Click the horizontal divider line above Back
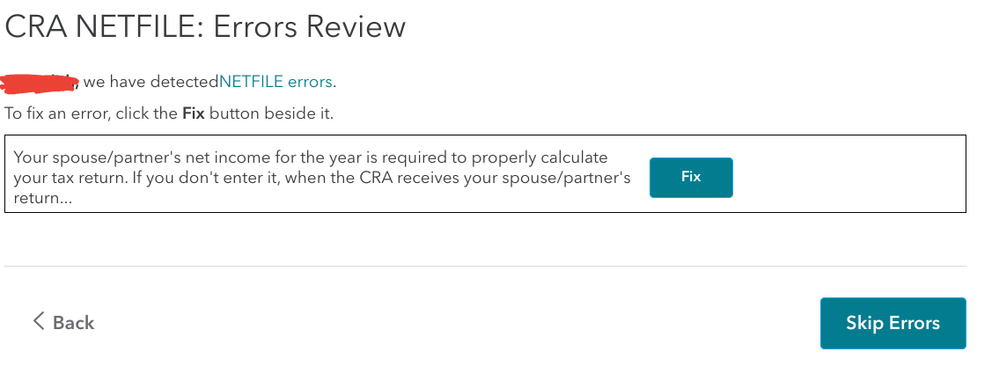The image size is (999, 388). click(x=485, y=266)
